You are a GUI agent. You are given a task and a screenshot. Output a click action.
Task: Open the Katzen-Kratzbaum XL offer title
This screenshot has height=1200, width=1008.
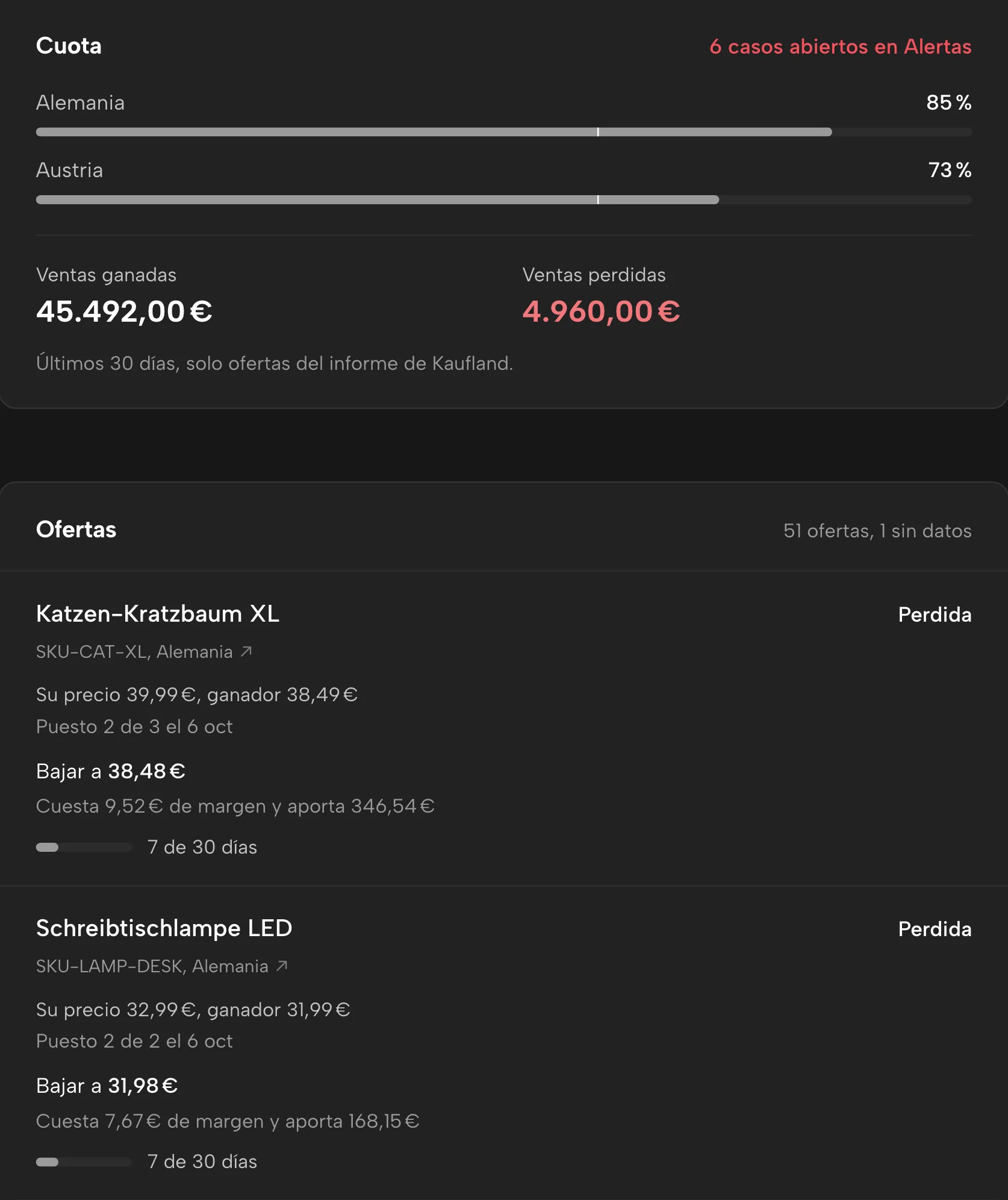(x=158, y=613)
